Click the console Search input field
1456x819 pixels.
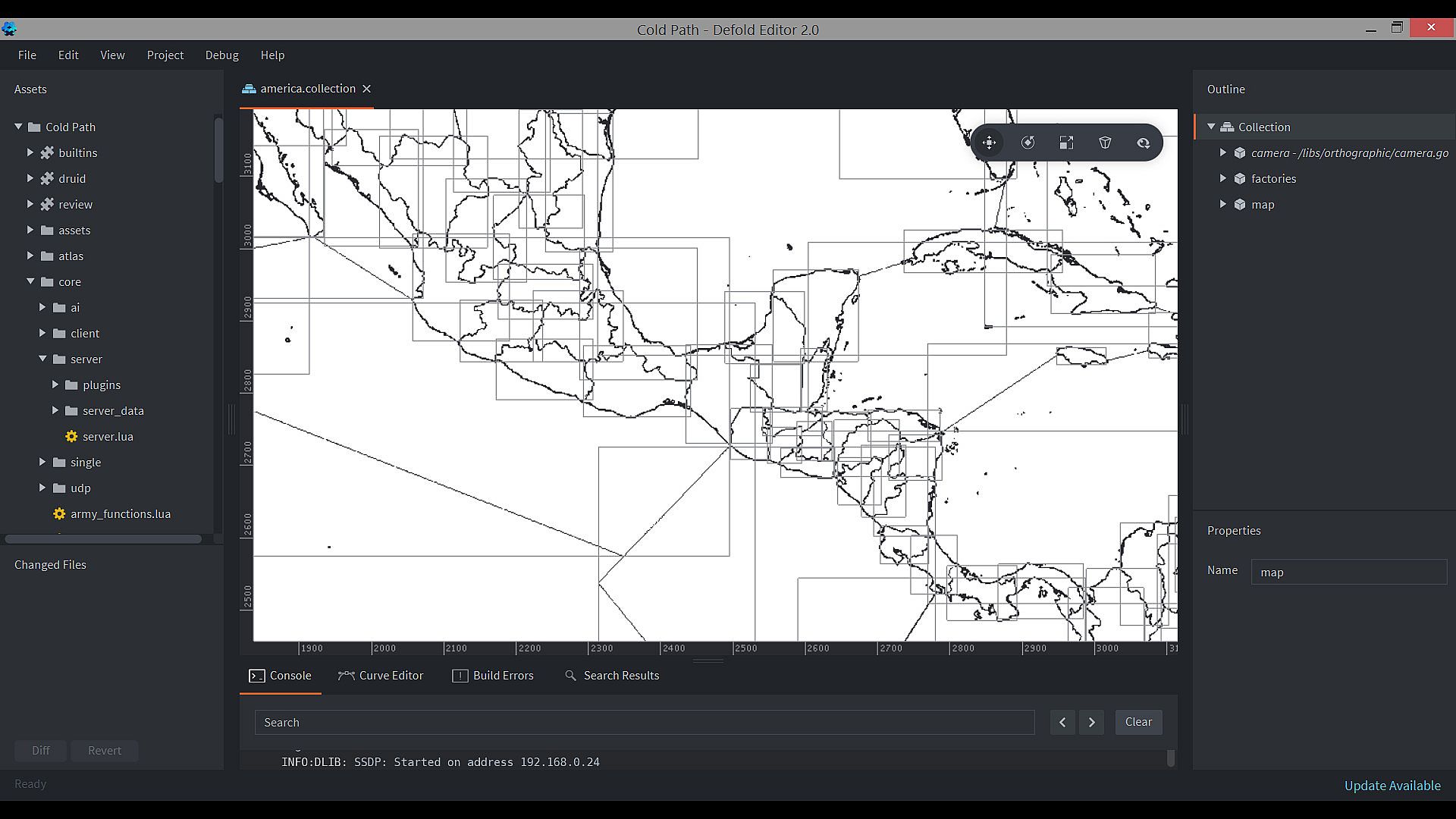(645, 723)
